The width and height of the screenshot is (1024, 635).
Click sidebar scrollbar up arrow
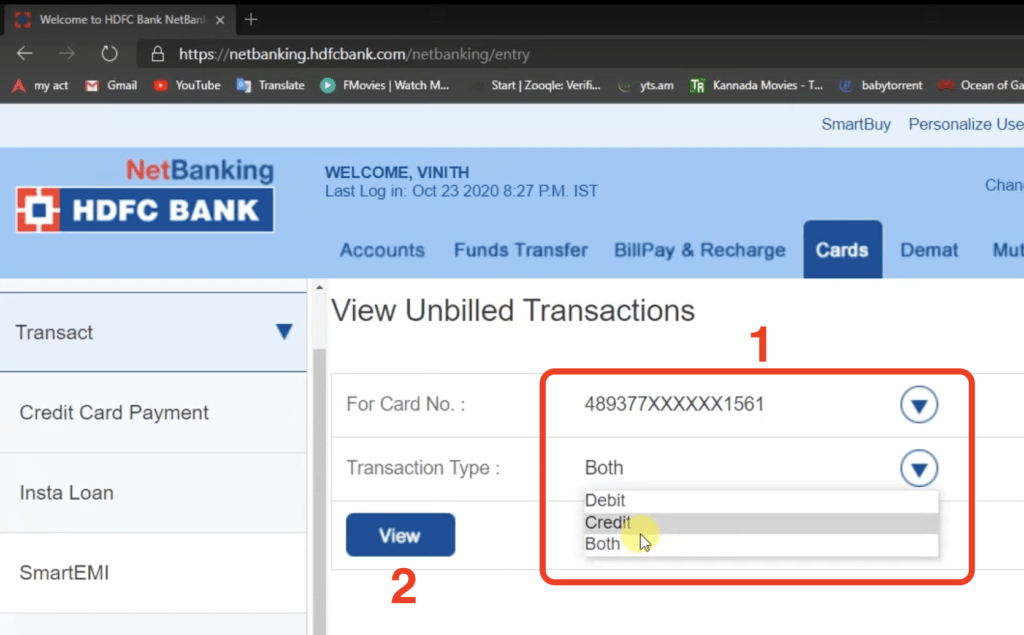[319, 287]
